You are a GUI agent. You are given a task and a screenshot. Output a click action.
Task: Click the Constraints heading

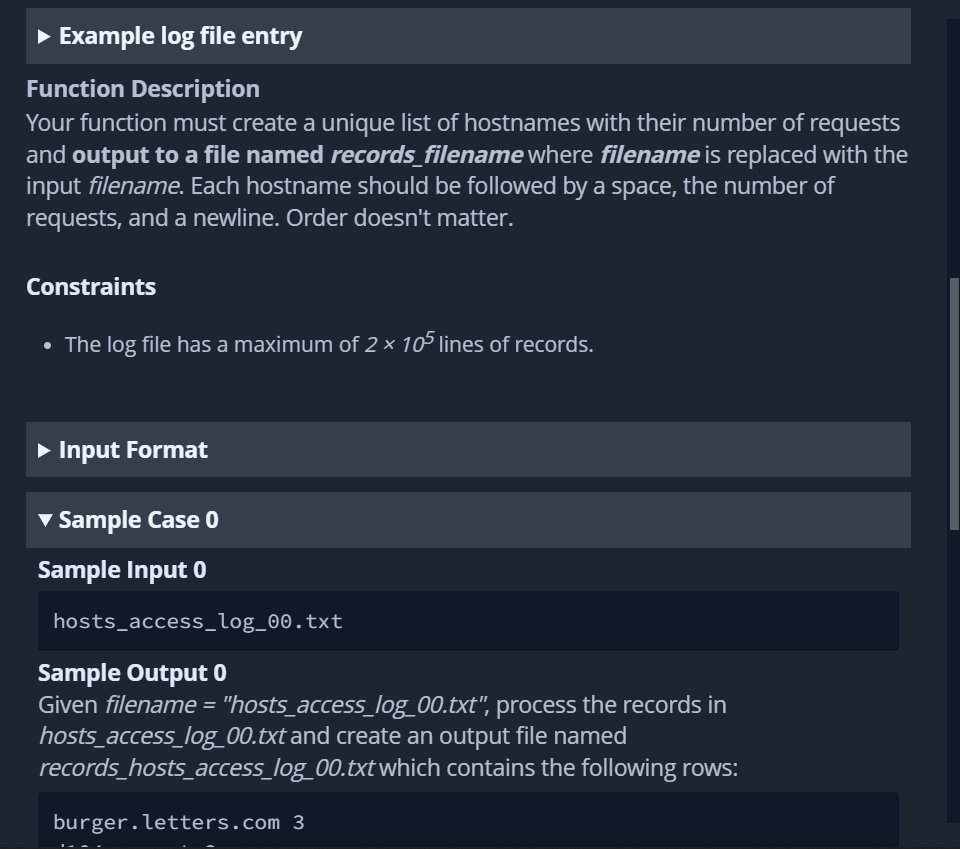(91, 287)
